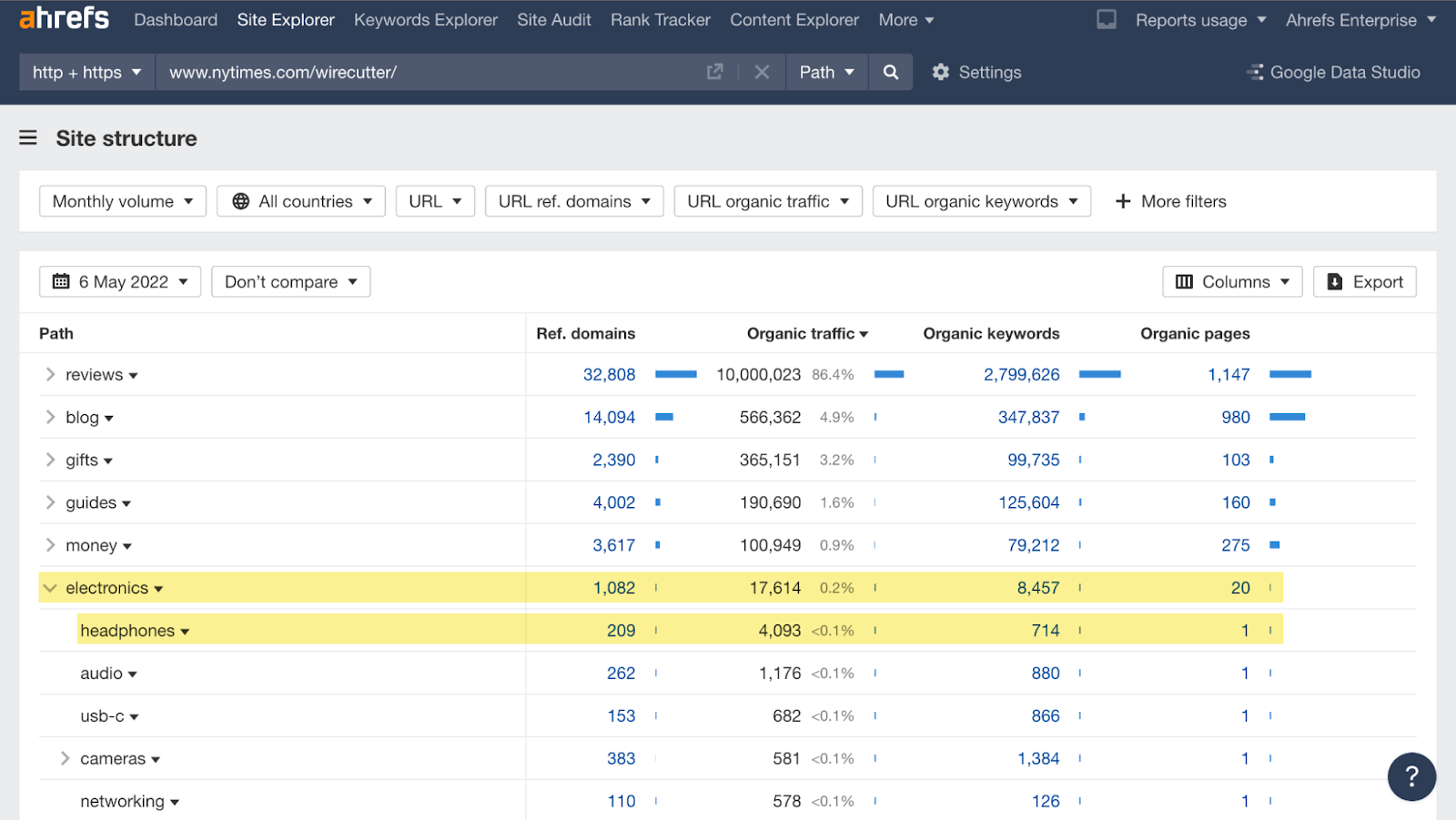Click the plus More filters button
The height and width of the screenshot is (821, 1456).
[x=1171, y=201]
